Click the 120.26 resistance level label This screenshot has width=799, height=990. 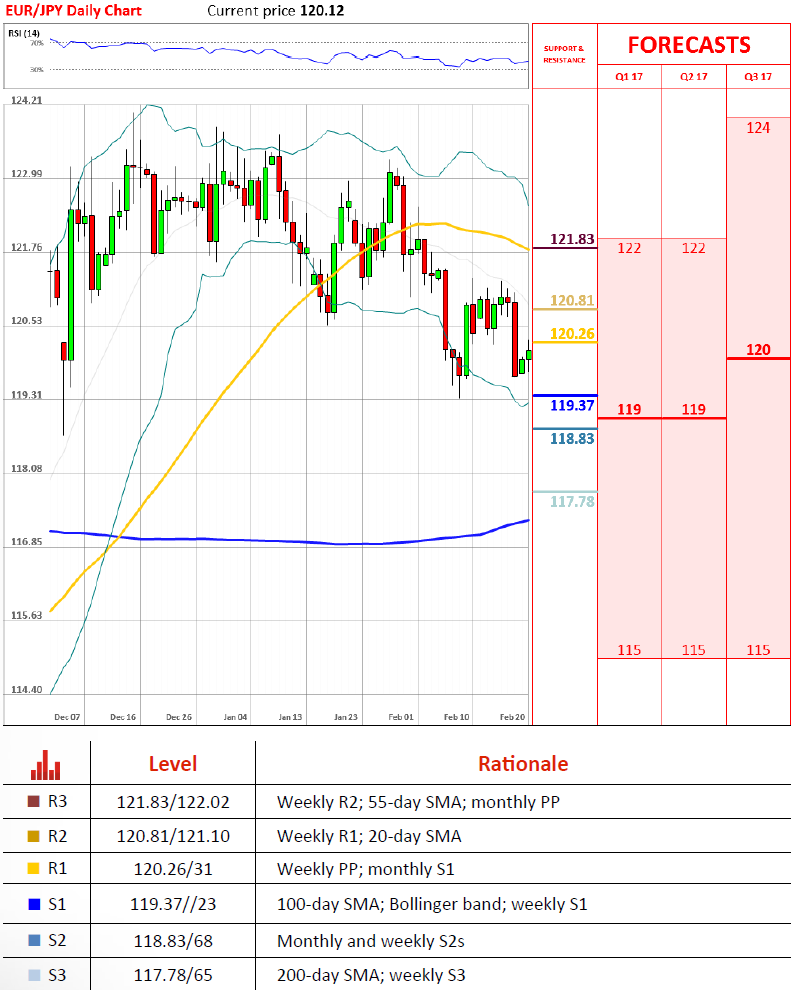[x=572, y=333]
